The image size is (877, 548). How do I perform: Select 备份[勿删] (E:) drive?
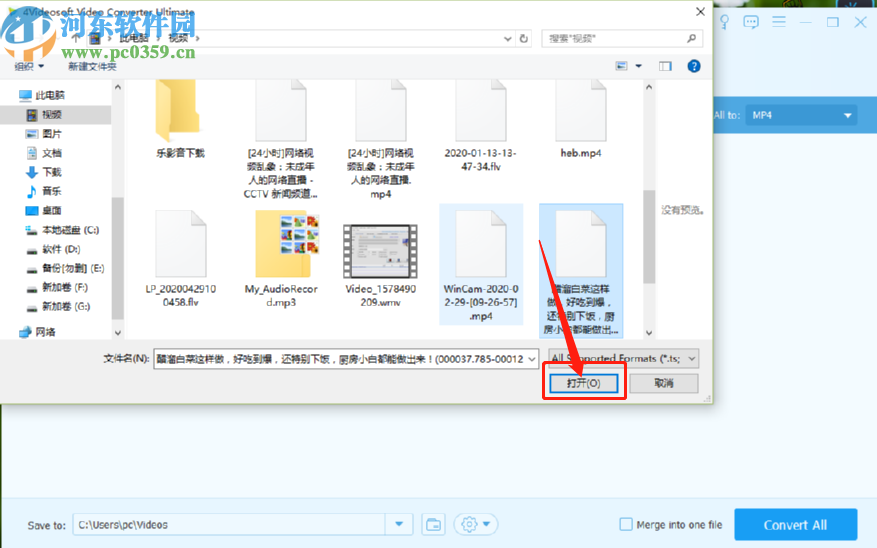coord(65,268)
